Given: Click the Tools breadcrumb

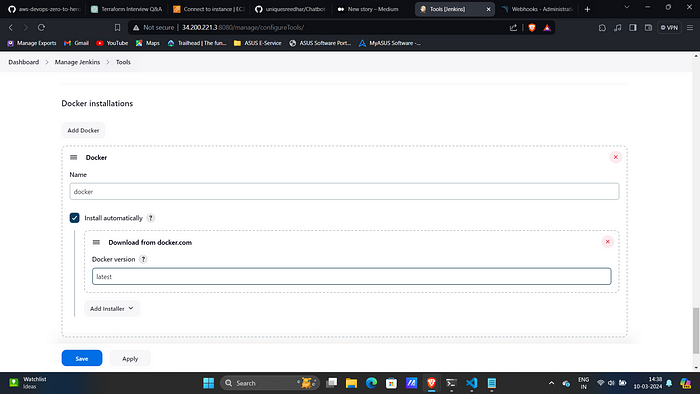Looking at the screenshot, I should (x=123, y=62).
